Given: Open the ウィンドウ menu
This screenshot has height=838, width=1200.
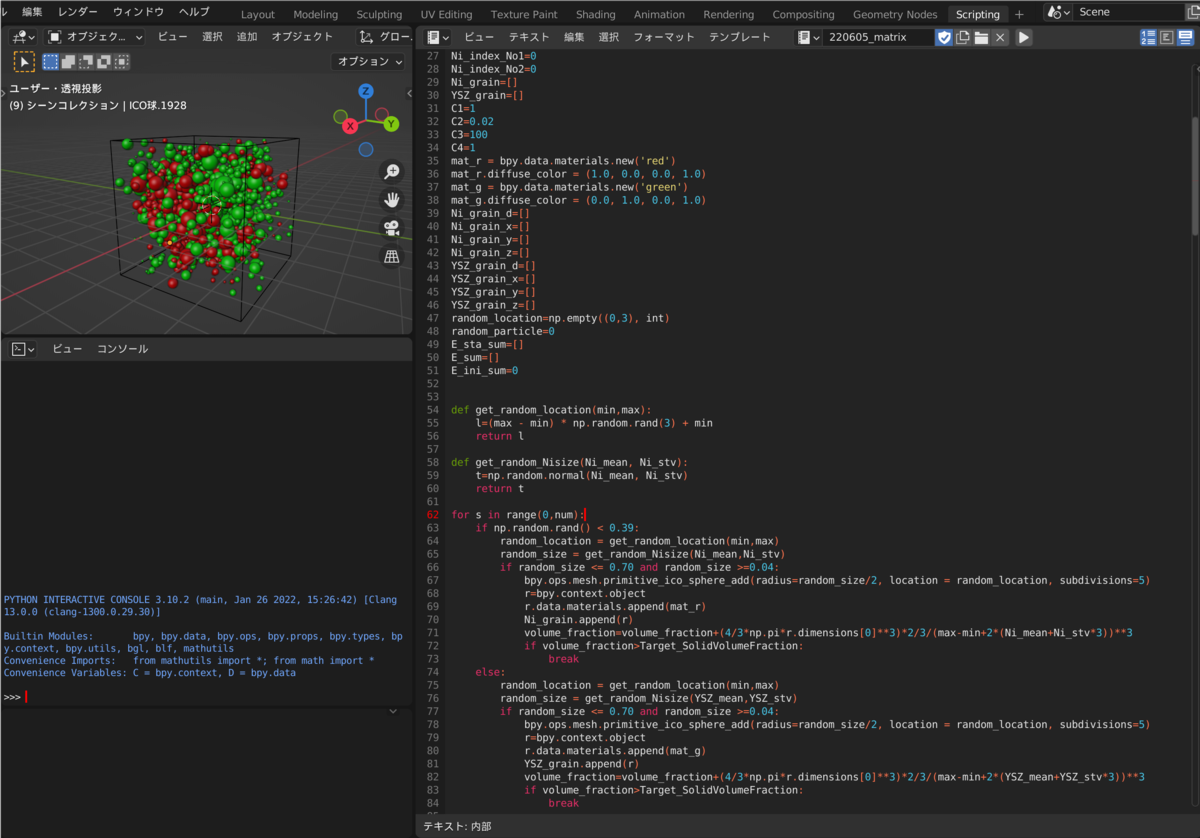Looking at the screenshot, I should [x=138, y=12].
